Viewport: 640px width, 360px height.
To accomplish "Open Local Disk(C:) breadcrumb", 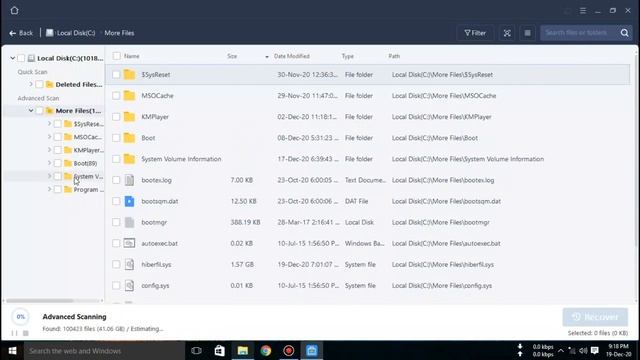I will (71, 33).
